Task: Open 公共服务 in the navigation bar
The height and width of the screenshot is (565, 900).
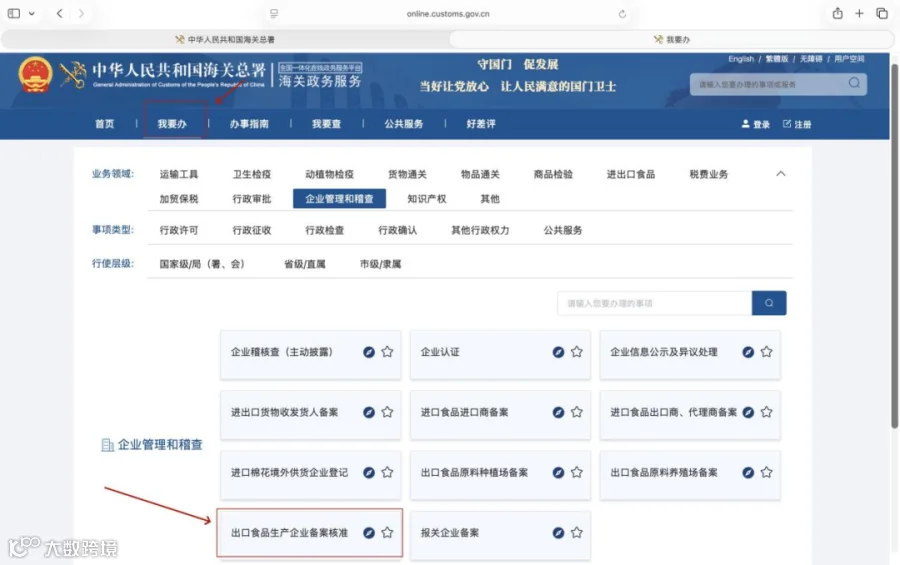Action: tap(404, 124)
